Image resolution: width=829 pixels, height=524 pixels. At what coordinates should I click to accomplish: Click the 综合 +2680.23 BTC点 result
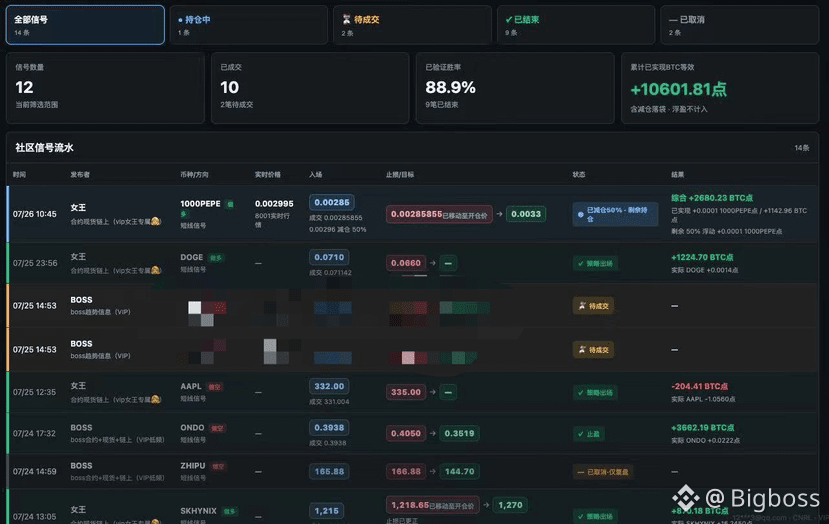tap(712, 198)
